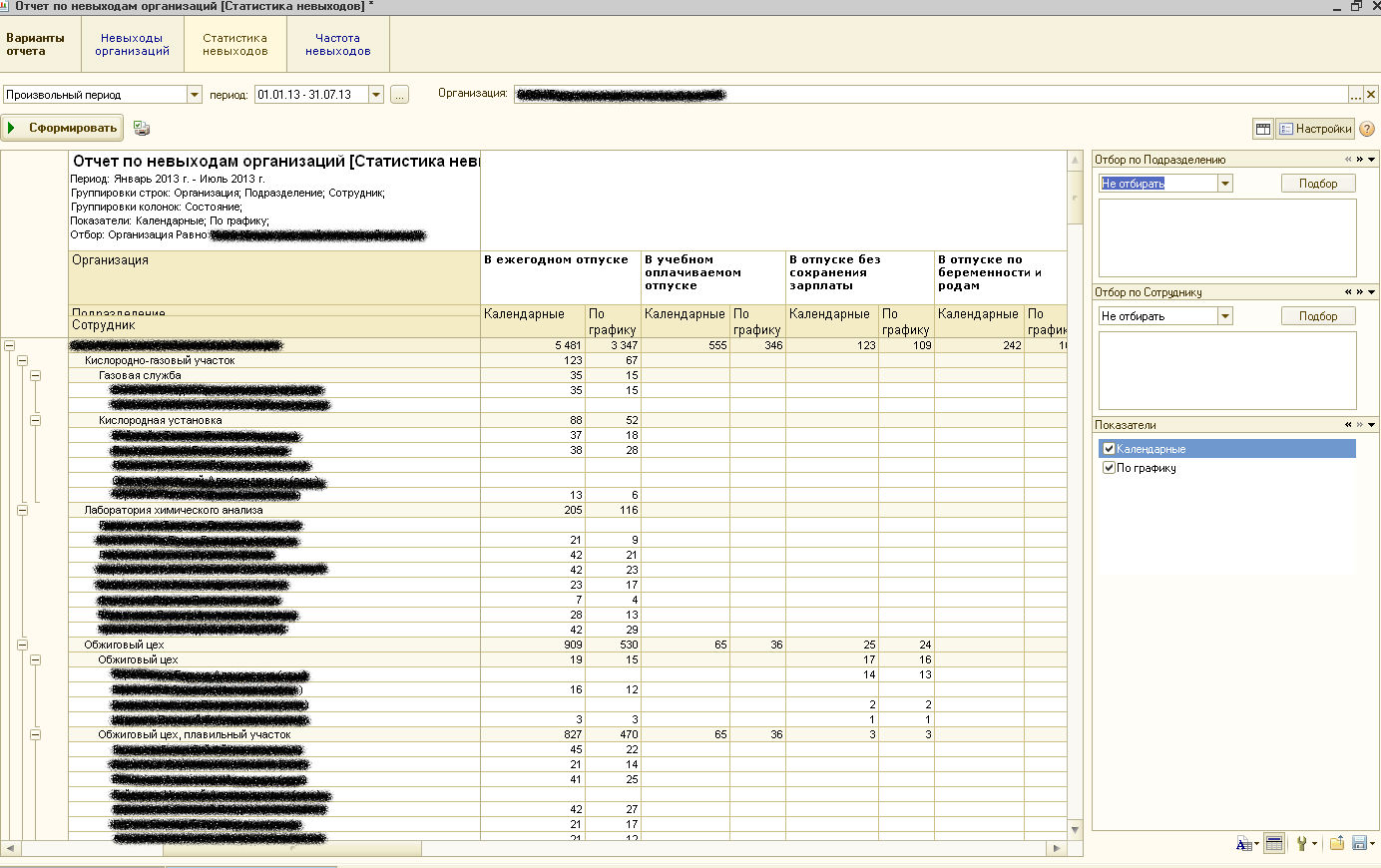Select the Сотрудник header cell
The width and height of the screenshot is (1381, 868).
274,327
